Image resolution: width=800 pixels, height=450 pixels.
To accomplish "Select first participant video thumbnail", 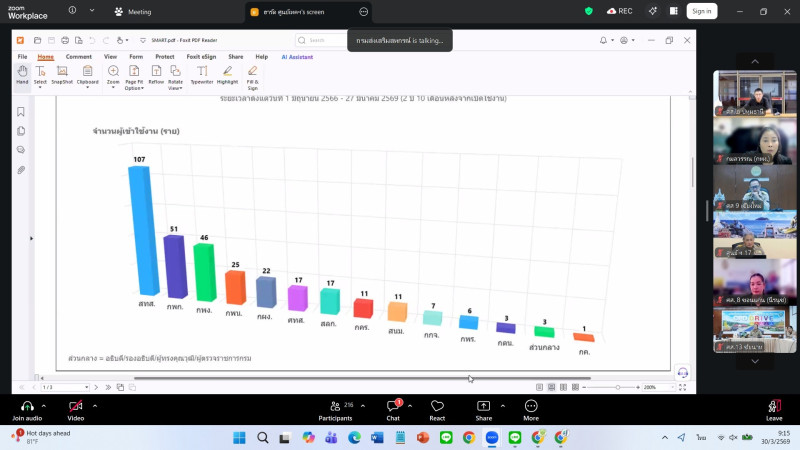I will coord(755,95).
